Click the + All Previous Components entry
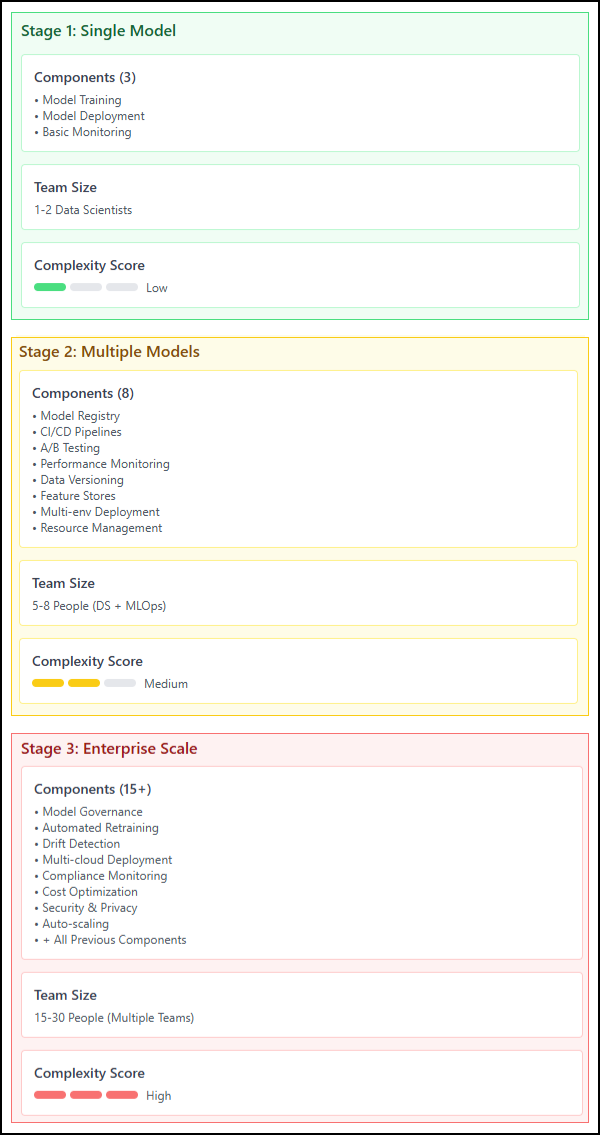The width and height of the screenshot is (600, 1135). 110,940
